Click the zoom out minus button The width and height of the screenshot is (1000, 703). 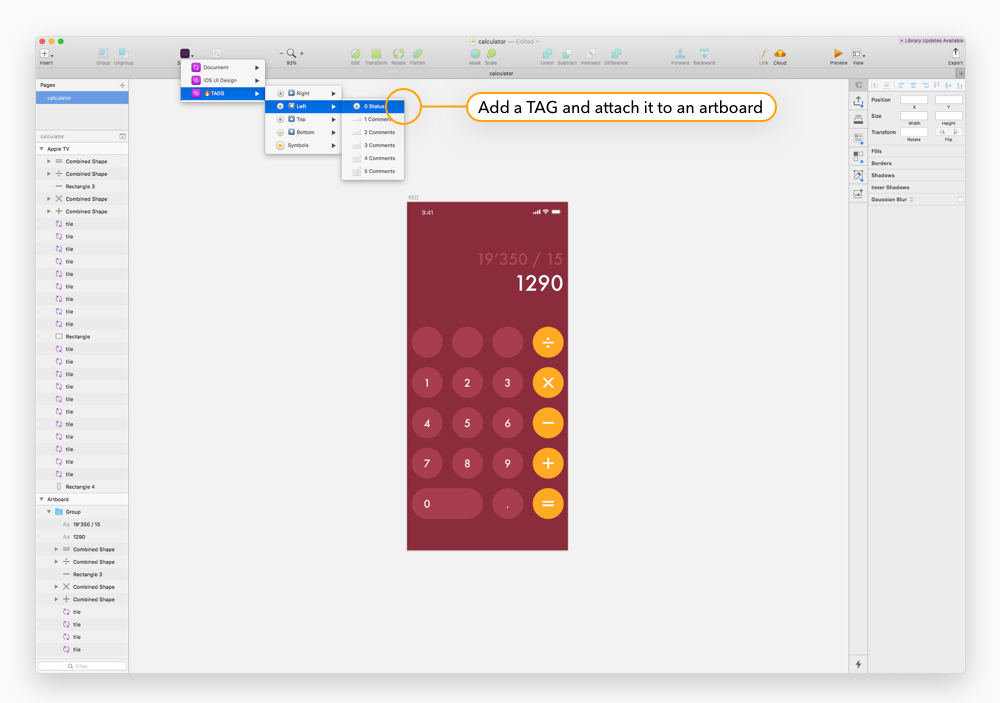point(281,54)
